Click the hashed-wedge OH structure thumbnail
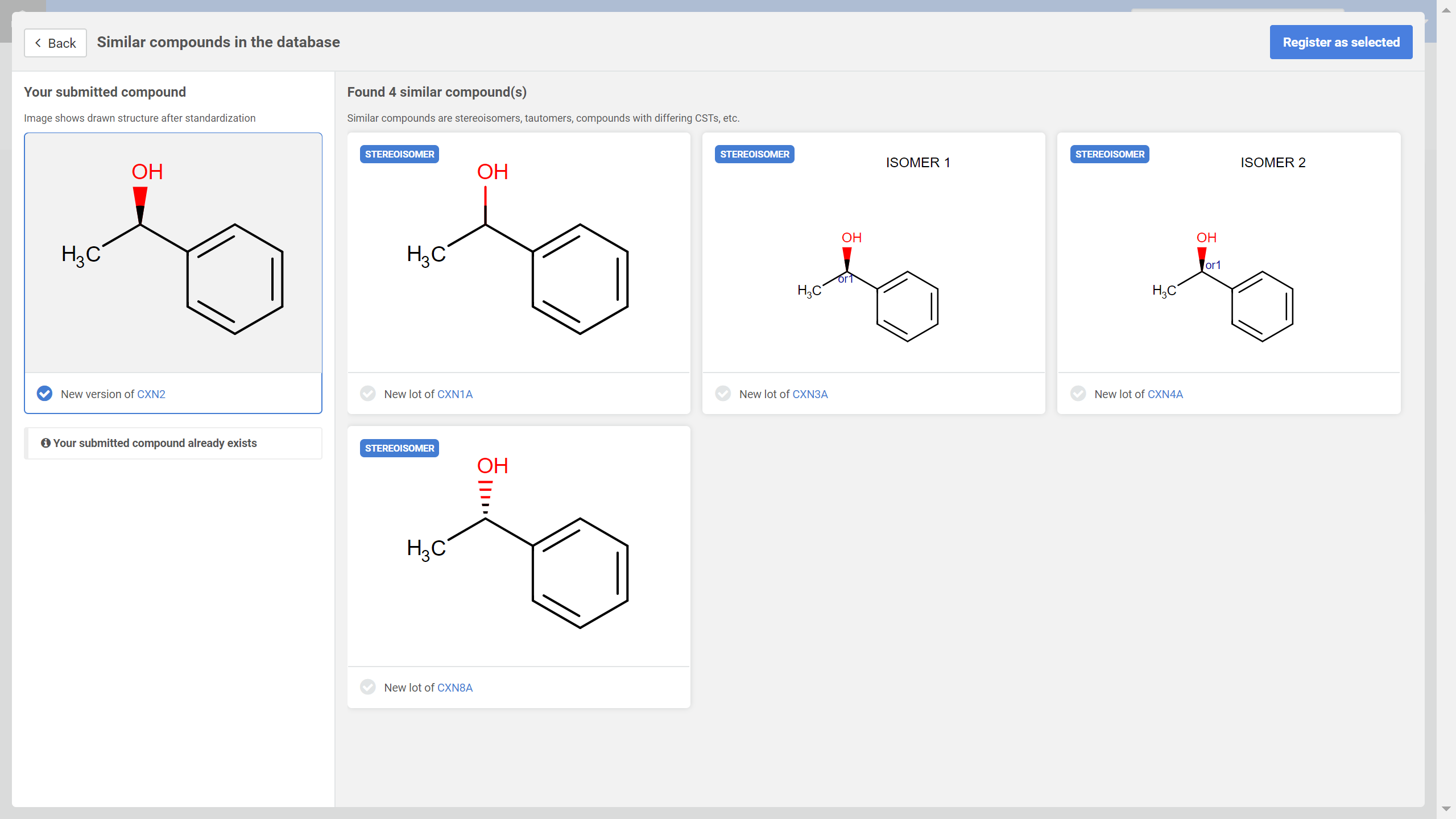The height and width of the screenshot is (819, 1456). [x=518, y=546]
